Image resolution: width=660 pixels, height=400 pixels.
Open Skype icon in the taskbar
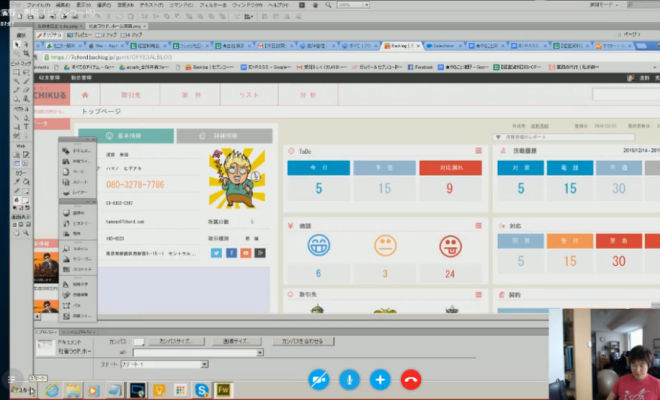[203, 389]
